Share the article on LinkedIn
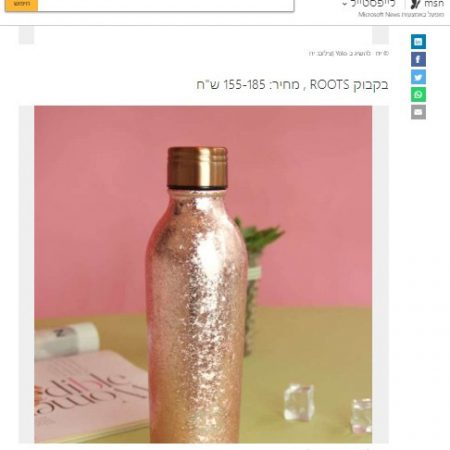This screenshot has height=450, width=450. click(418, 42)
